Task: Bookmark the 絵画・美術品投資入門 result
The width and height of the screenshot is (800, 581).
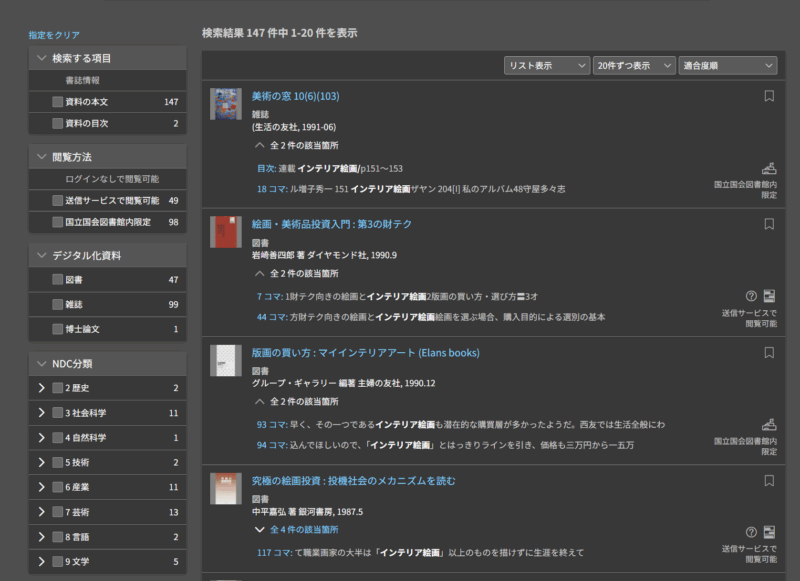Action: coord(769,225)
